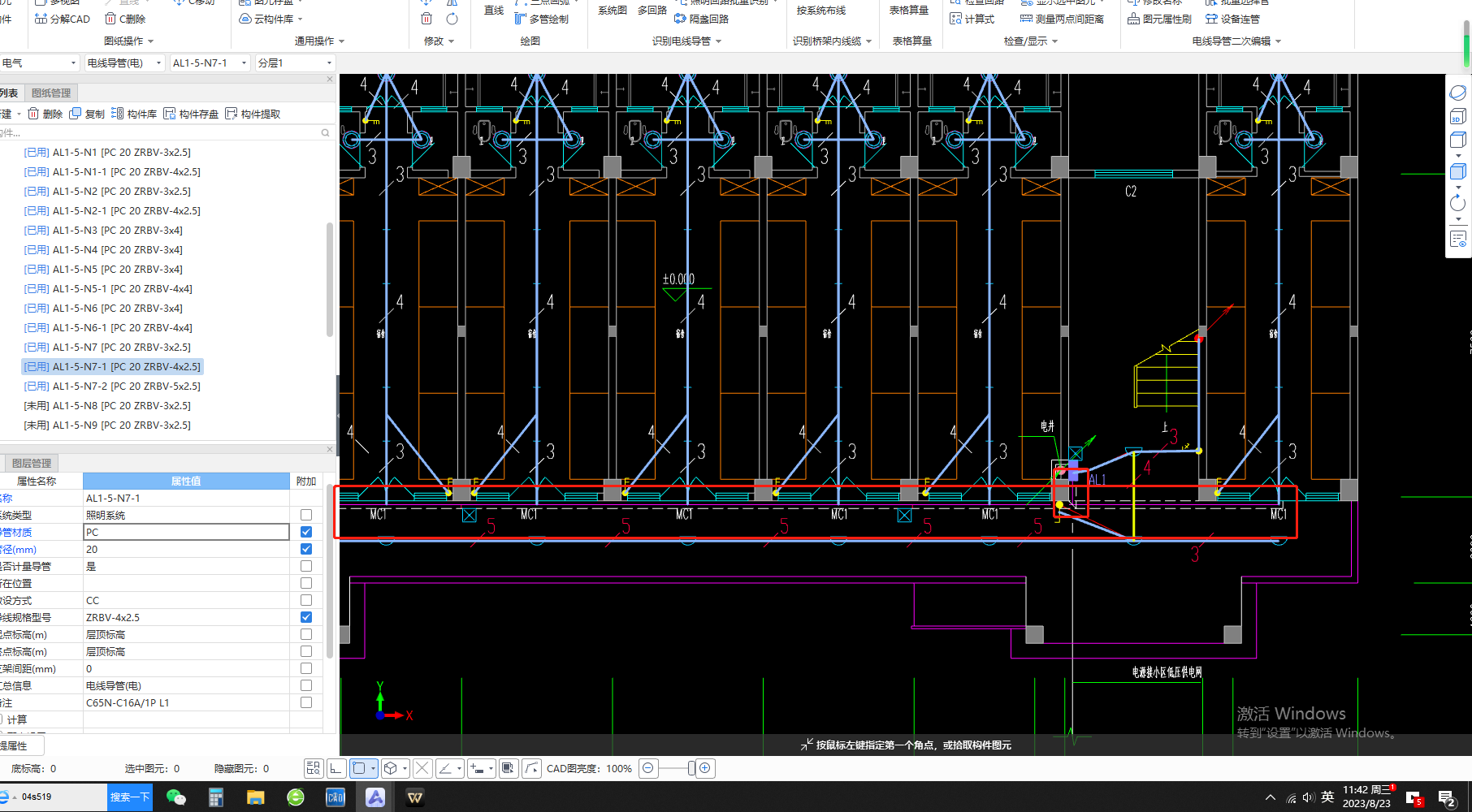Increase CAD brightness with plus button
Viewport: 1472px width, 812px height.
[705, 768]
